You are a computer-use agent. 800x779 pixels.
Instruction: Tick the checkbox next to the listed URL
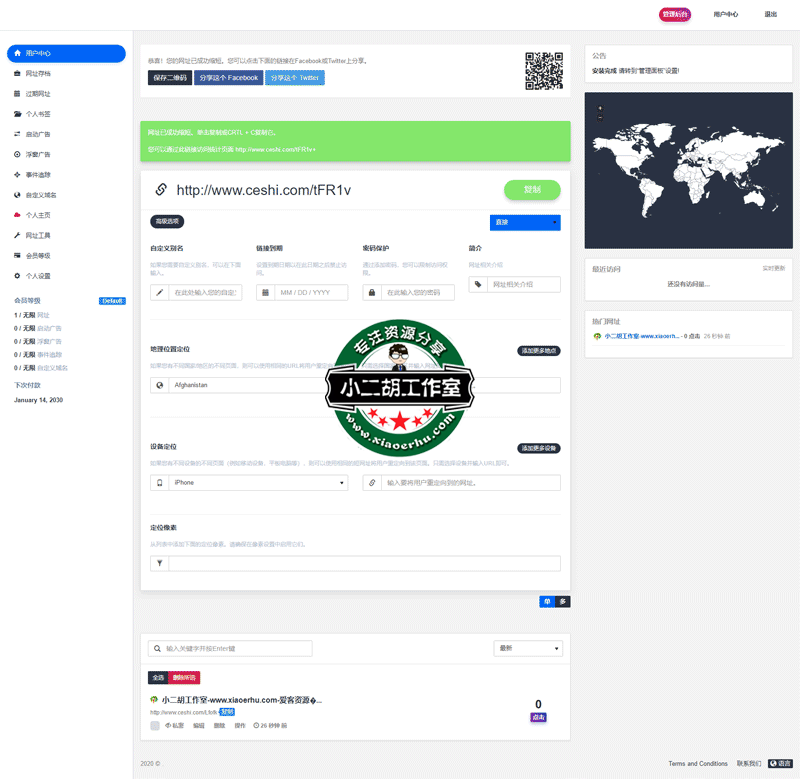tap(155, 725)
